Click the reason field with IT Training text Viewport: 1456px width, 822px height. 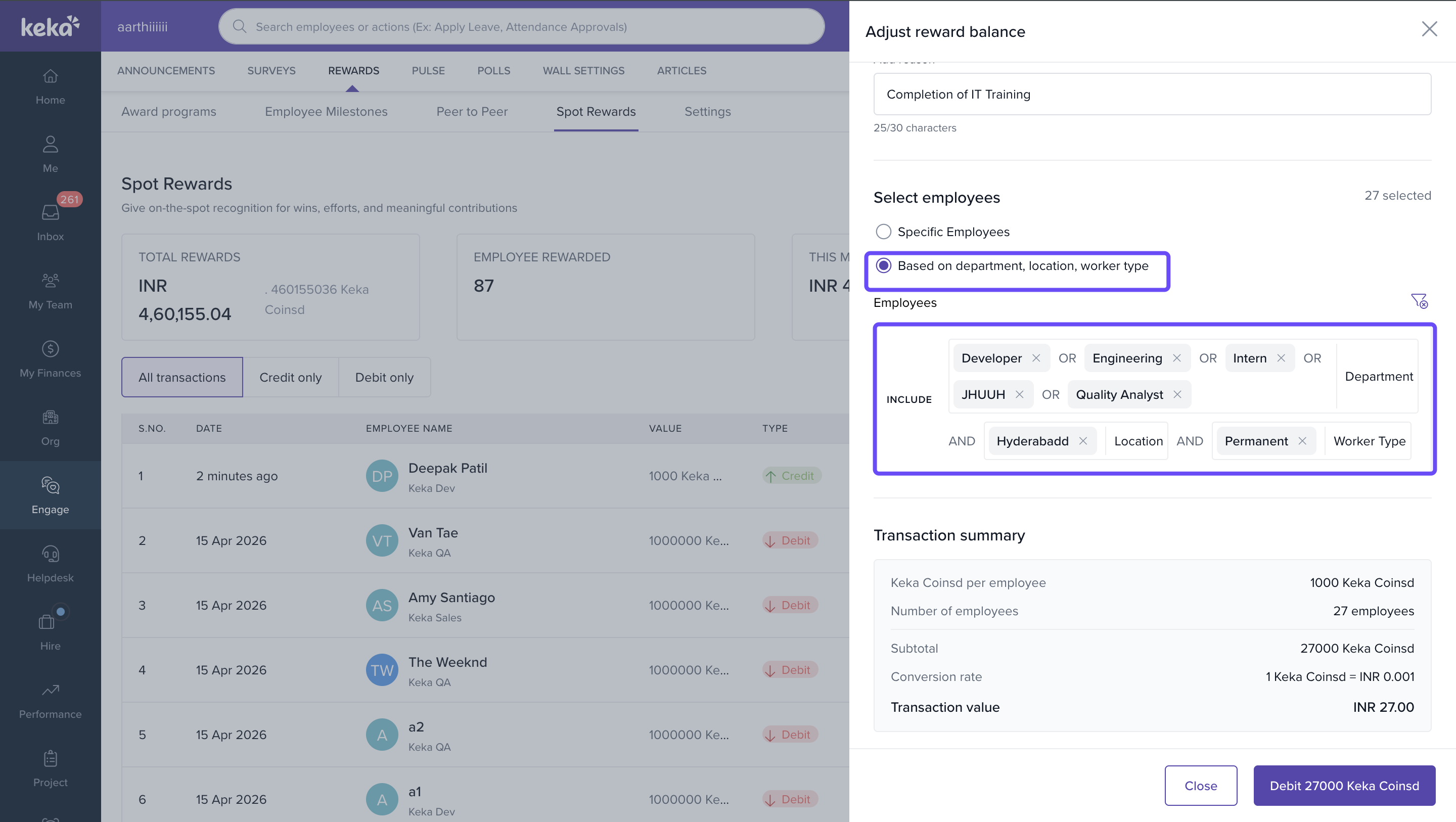tap(1151, 95)
